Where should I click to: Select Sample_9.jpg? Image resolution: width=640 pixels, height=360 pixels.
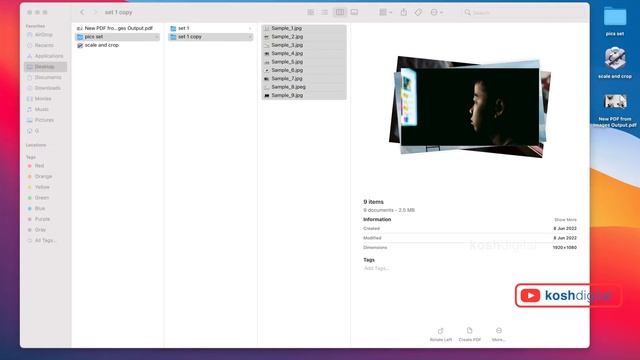pyautogui.click(x=304, y=95)
